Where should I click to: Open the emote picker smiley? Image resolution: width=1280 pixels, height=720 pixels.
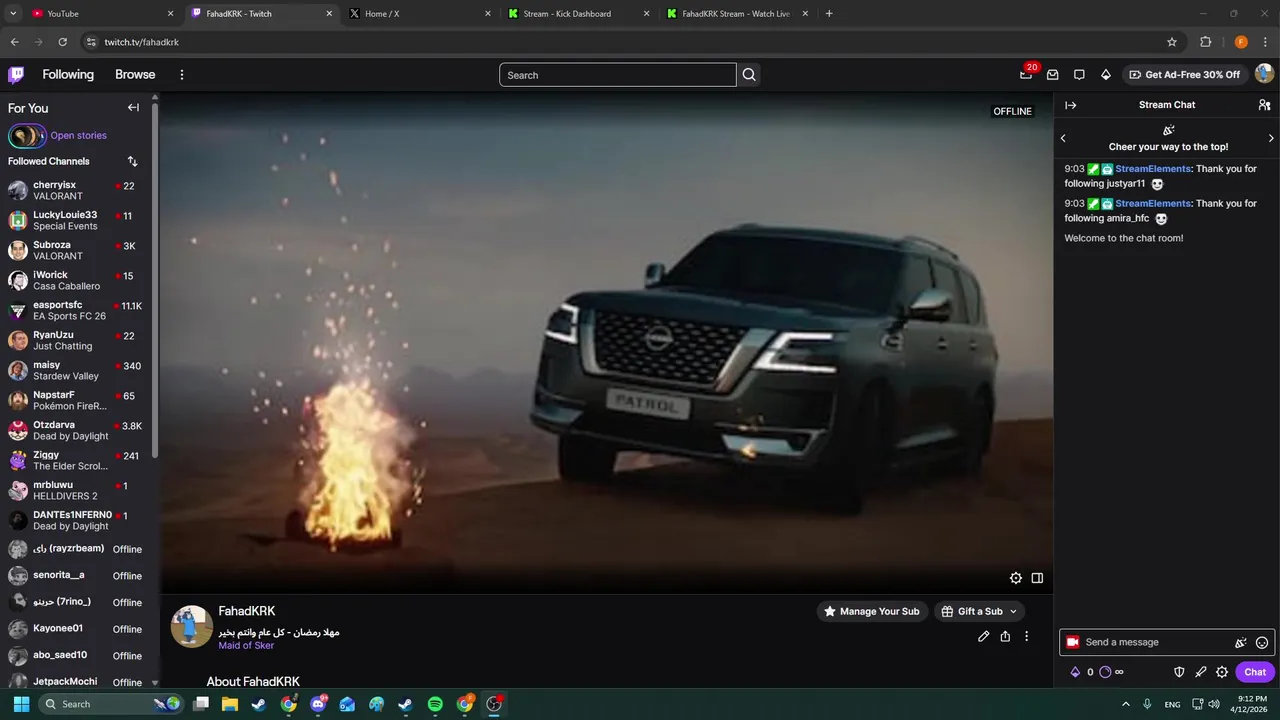[x=1262, y=643]
